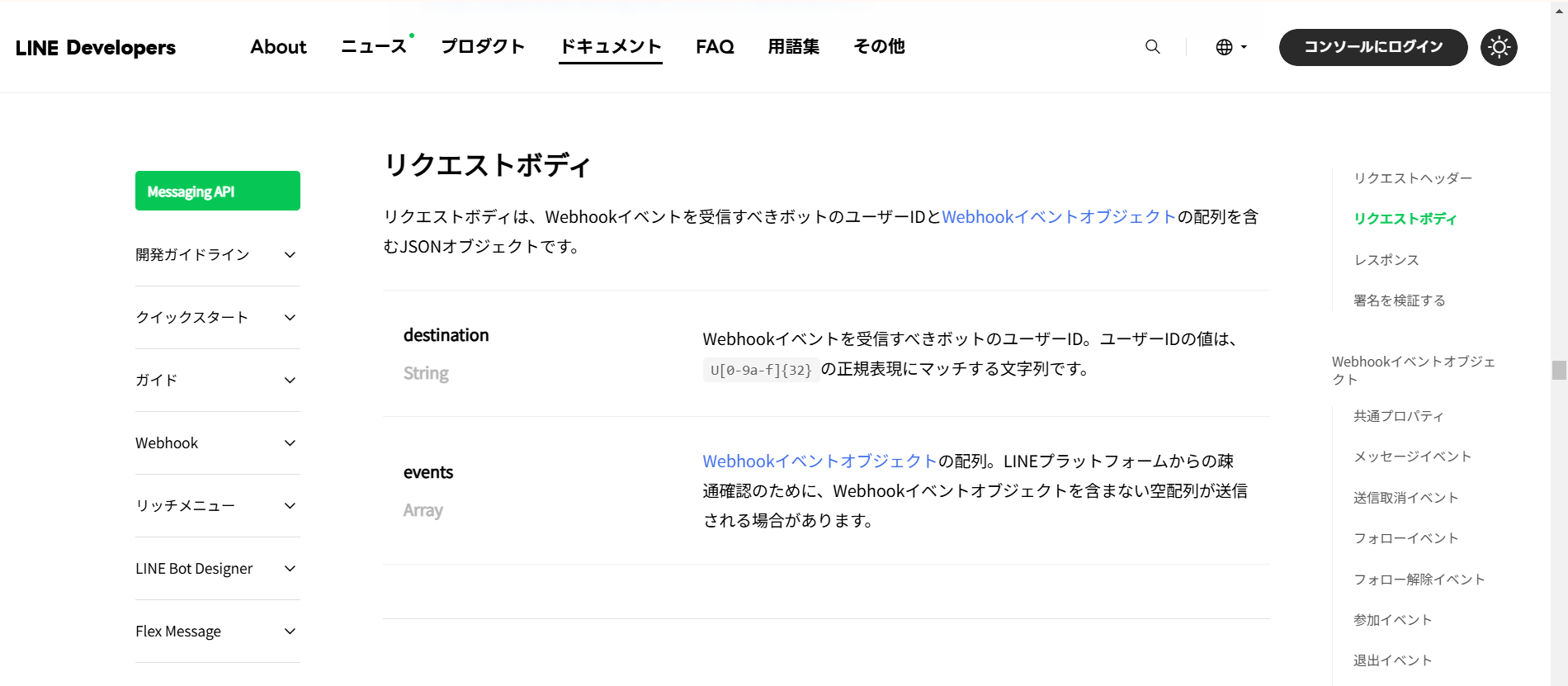
Task: Click the コンソールにログイン button
Action: pos(1372,47)
